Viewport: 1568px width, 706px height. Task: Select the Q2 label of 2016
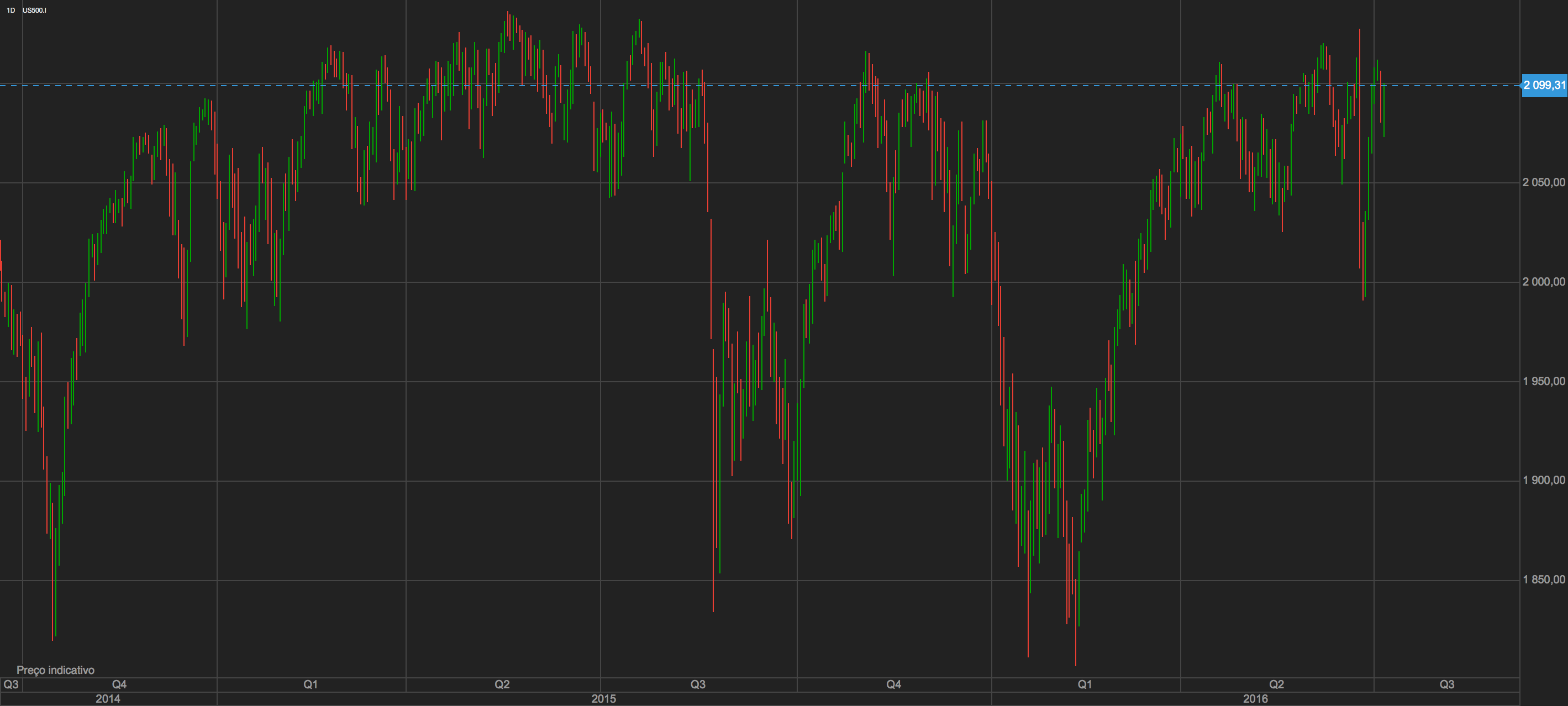(x=1276, y=684)
